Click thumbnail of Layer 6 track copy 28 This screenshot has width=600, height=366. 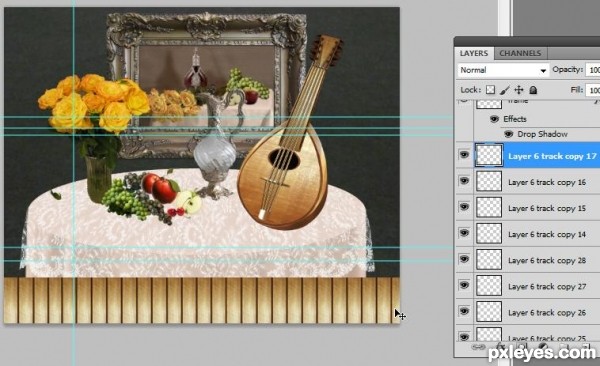click(x=489, y=260)
